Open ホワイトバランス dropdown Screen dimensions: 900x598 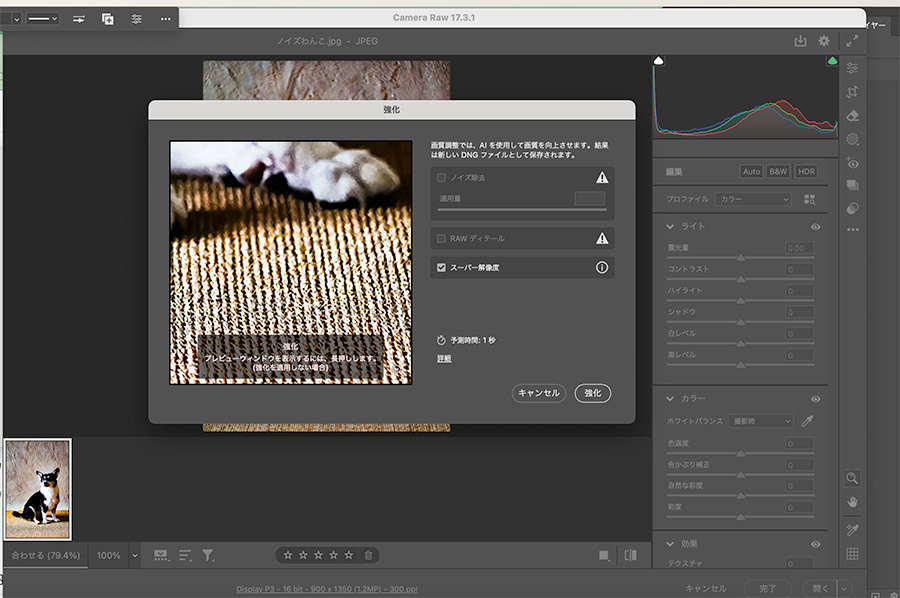click(x=761, y=421)
